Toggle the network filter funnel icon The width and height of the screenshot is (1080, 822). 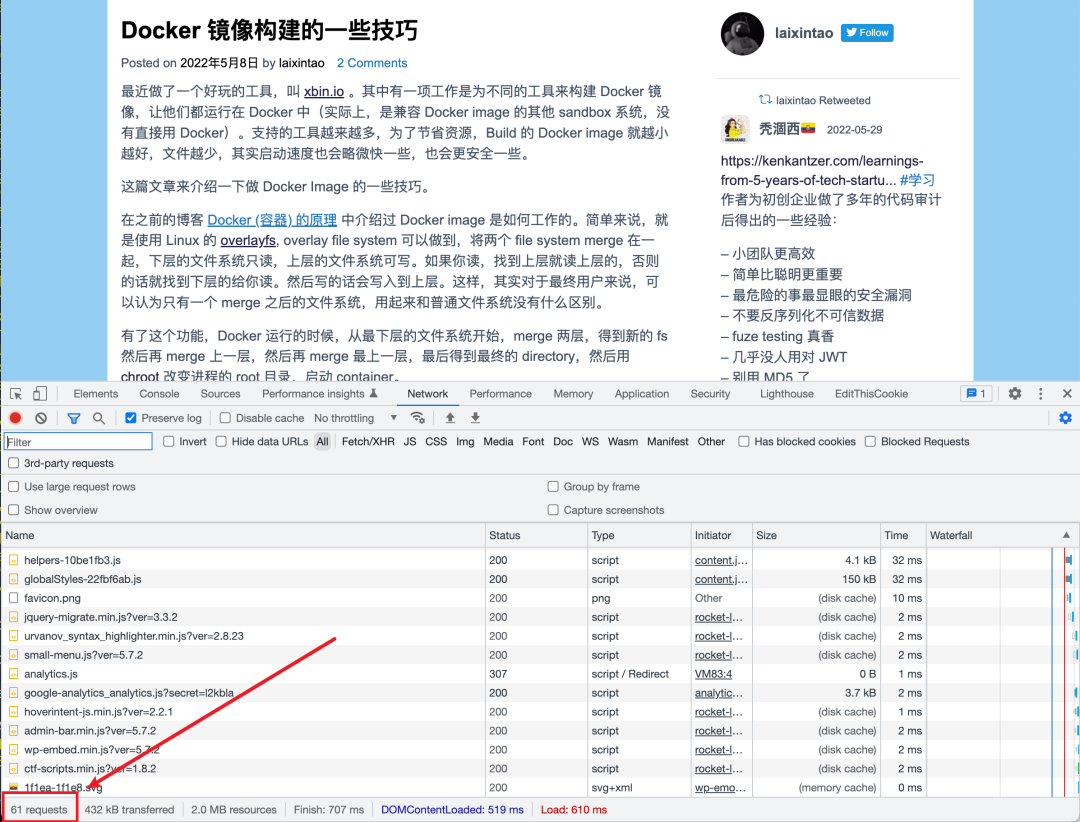tap(74, 418)
